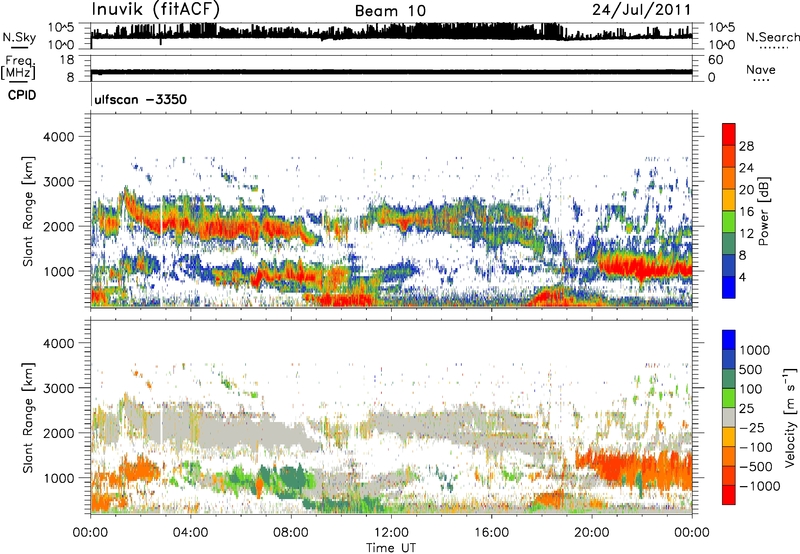Pick the gray segment of velocity color bar
The image size is (800, 554).
[x=729, y=417]
